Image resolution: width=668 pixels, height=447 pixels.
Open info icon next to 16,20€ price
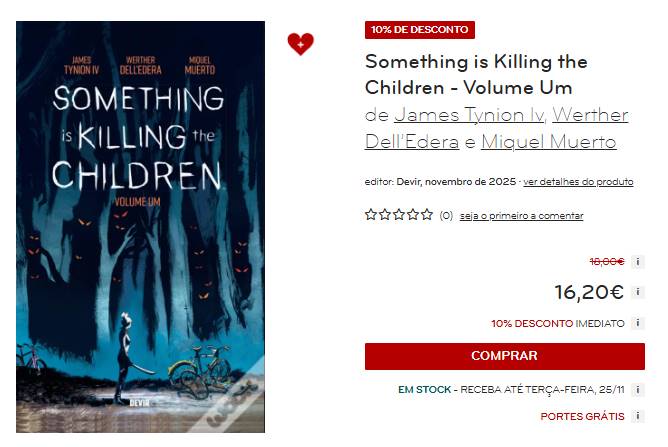pos(638,293)
